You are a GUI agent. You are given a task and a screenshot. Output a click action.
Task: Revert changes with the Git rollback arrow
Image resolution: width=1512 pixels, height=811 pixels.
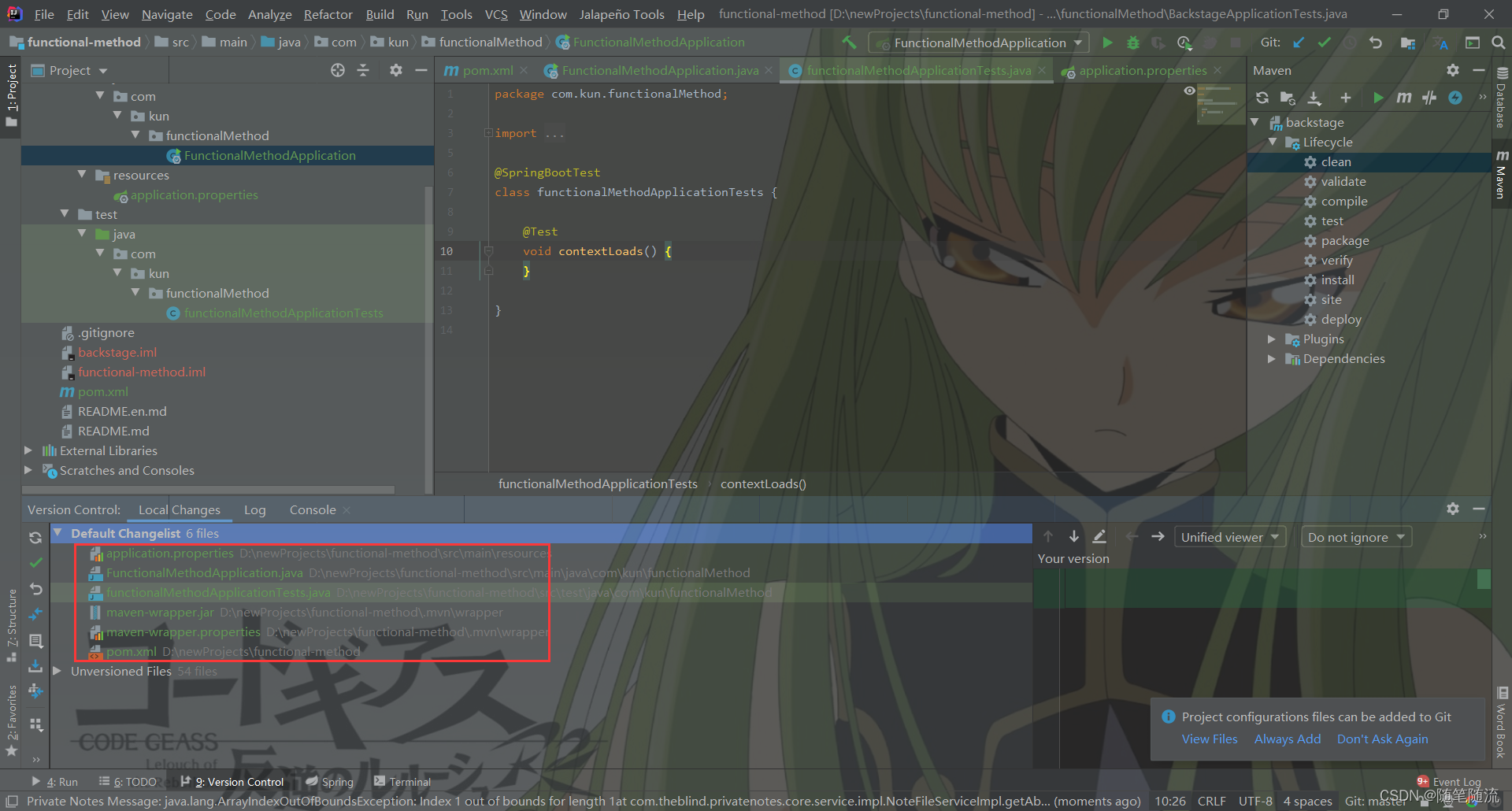pyautogui.click(x=1376, y=43)
